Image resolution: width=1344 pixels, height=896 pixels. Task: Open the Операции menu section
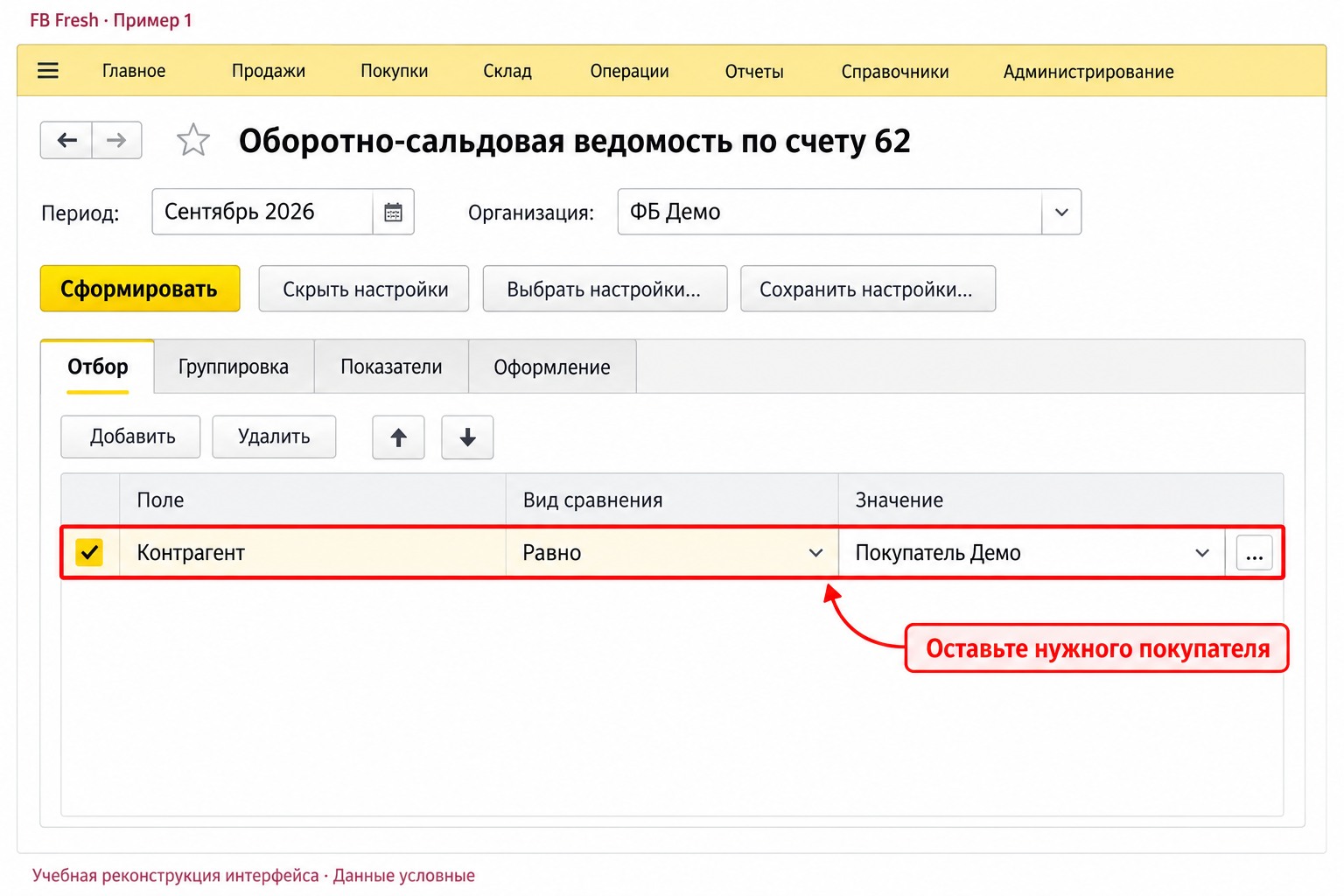pyautogui.click(x=629, y=71)
